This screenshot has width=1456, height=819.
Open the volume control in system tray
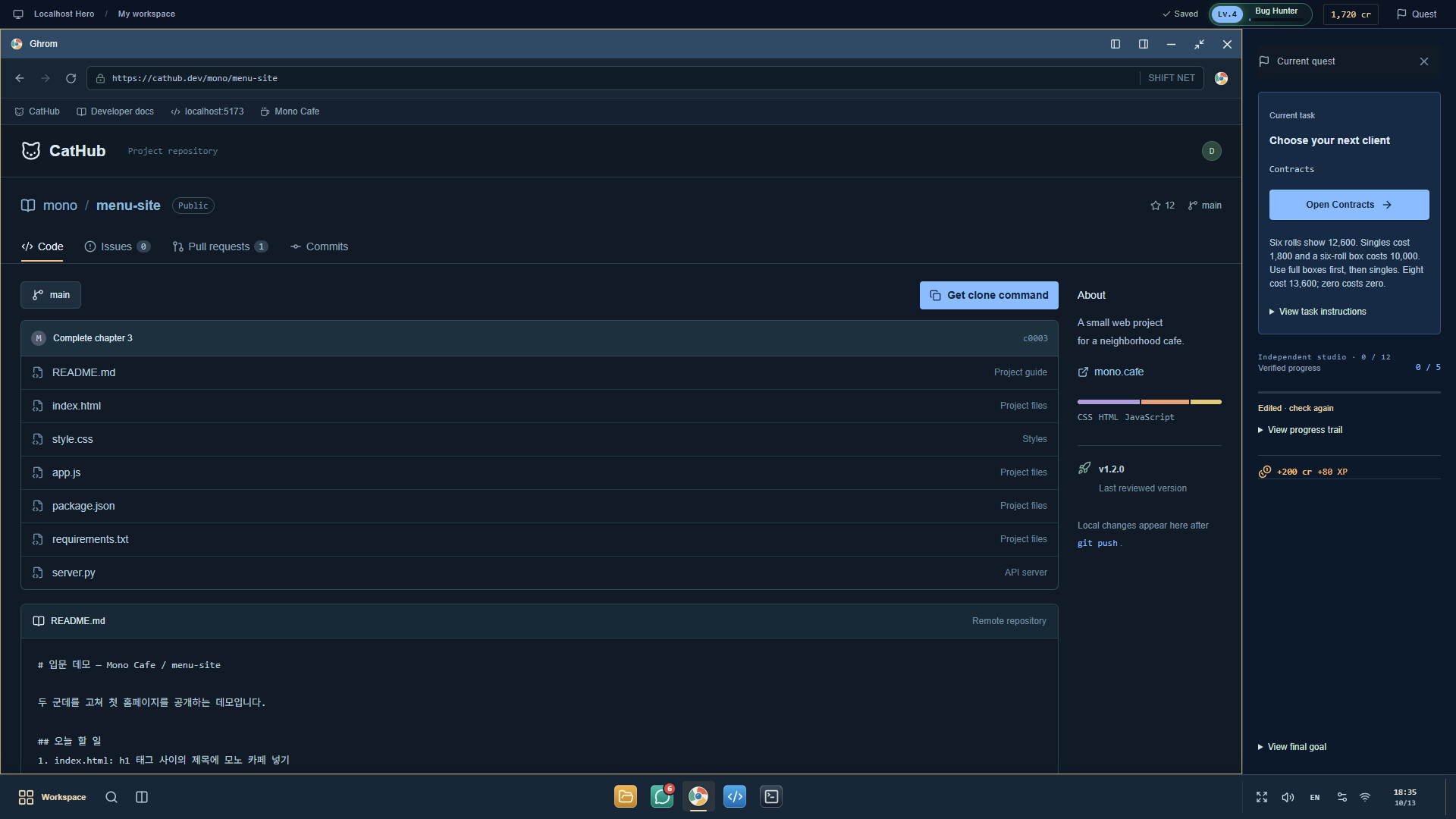click(1288, 797)
